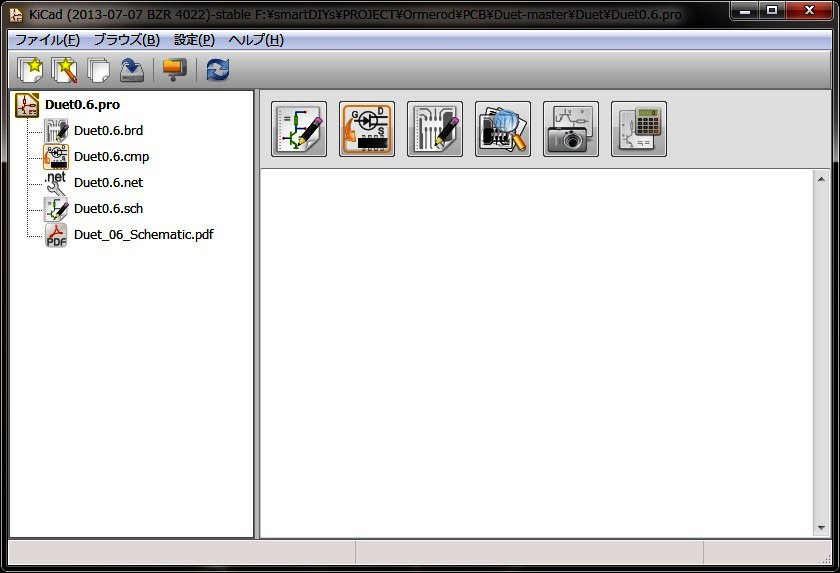
Task: Click new project from template icon
Action: pyautogui.click(x=64, y=70)
